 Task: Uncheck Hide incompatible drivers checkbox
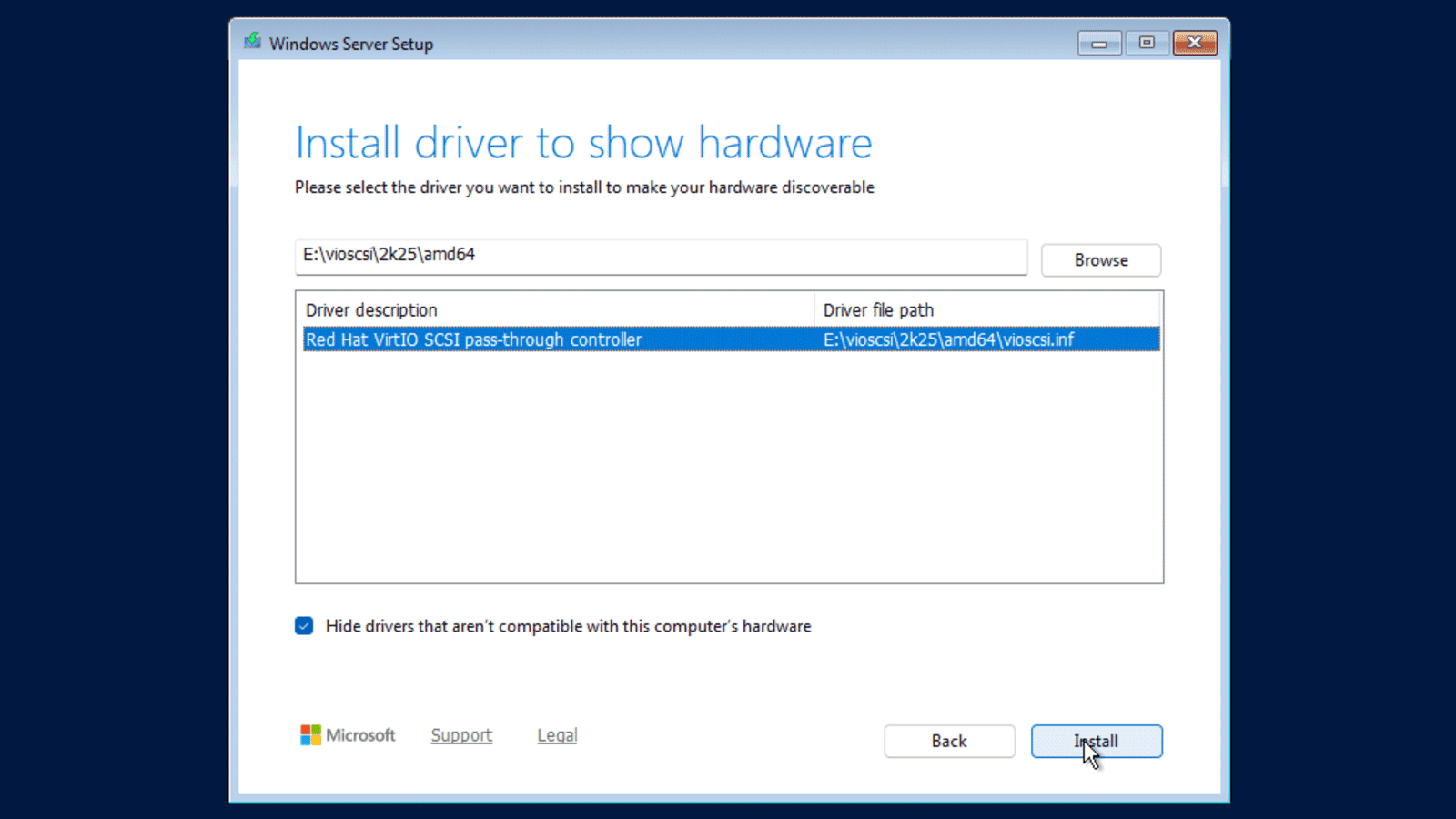pos(304,626)
